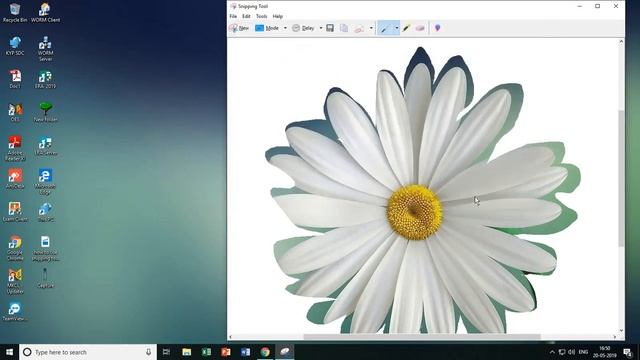Open the Action Center notifications icon

point(628,352)
